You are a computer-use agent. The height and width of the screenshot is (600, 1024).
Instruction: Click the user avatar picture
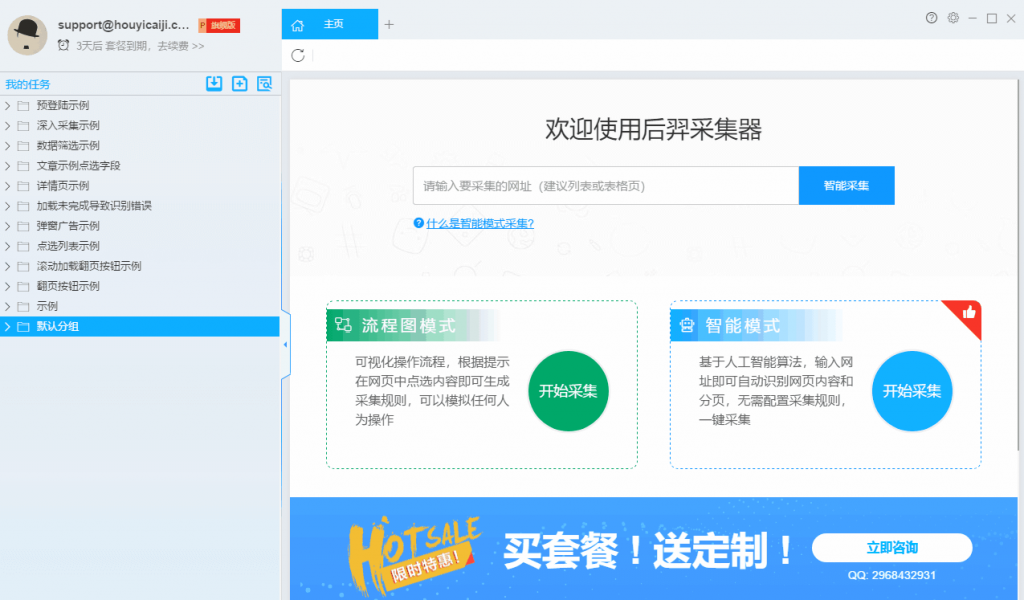[x=27, y=35]
